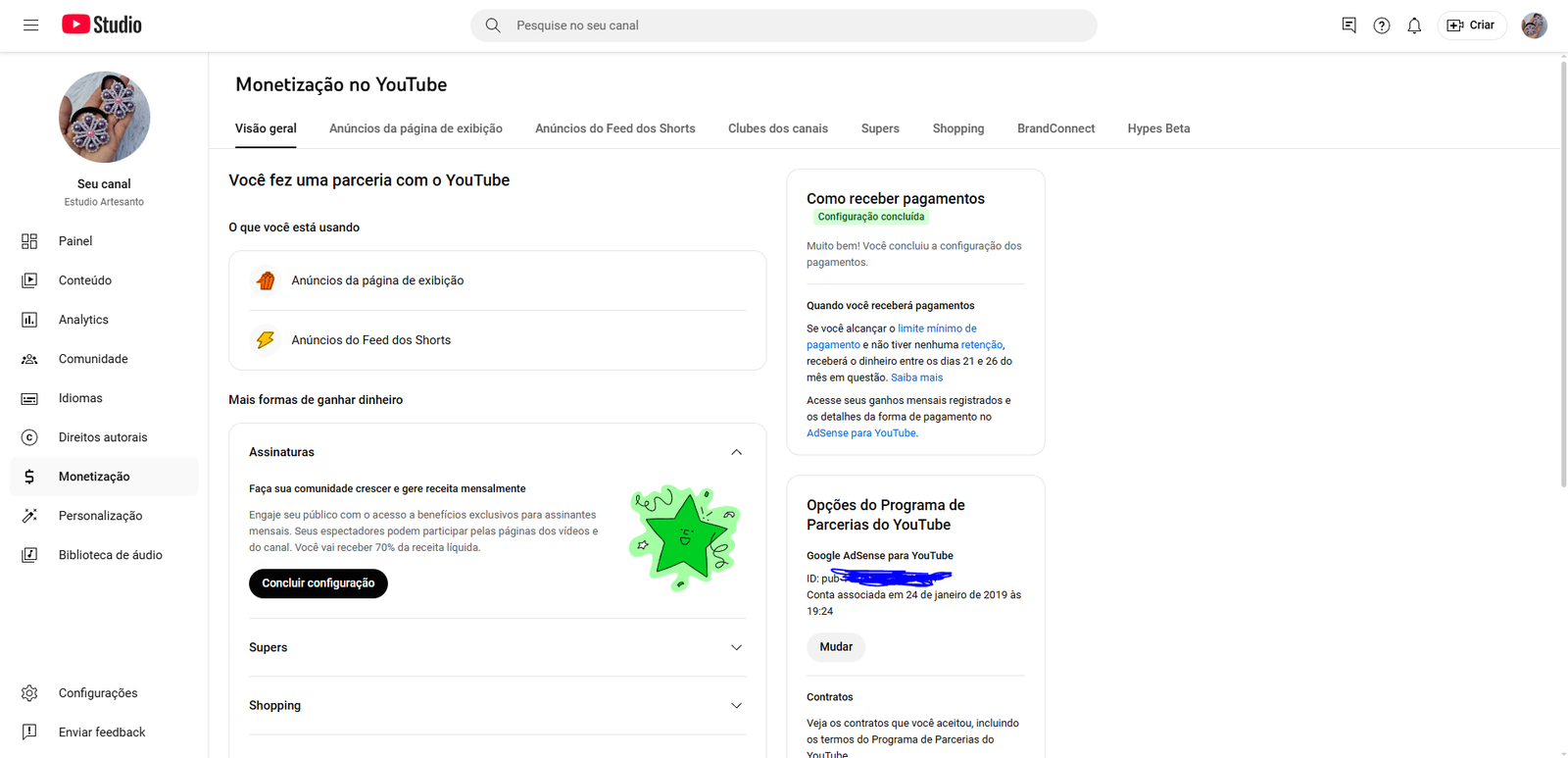Image resolution: width=1568 pixels, height=758 pixels.
Task: Click the Enviar feedback icon
Action: [29, 732]
